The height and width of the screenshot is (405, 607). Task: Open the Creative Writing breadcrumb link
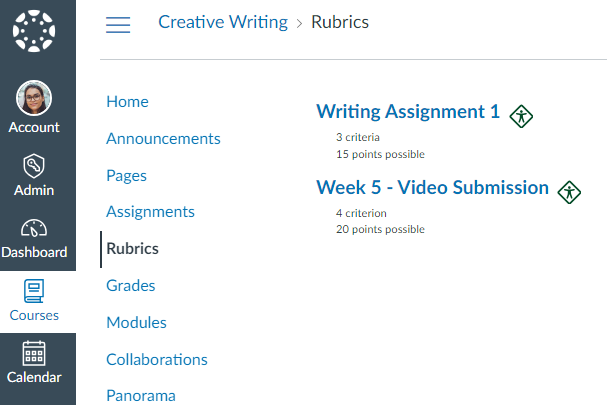tap(223, 22)
